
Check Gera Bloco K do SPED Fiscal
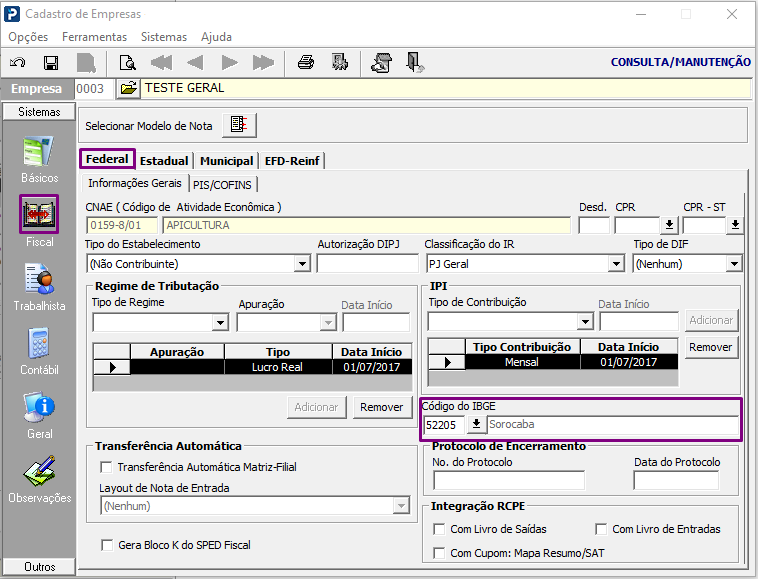coord(107,545)
